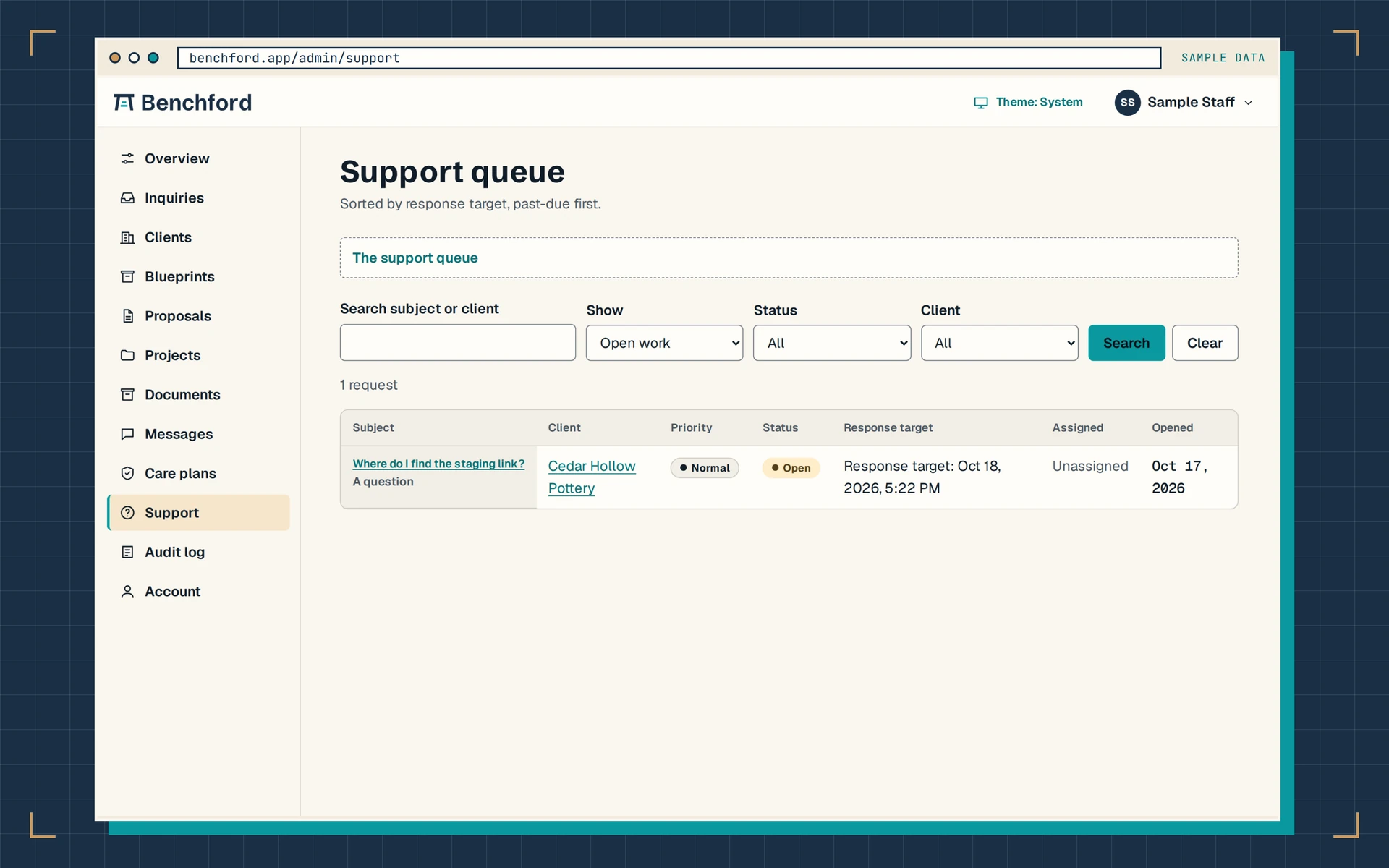
Task: Toggle the Theme: System text
Action: (x=1039, y=102)
